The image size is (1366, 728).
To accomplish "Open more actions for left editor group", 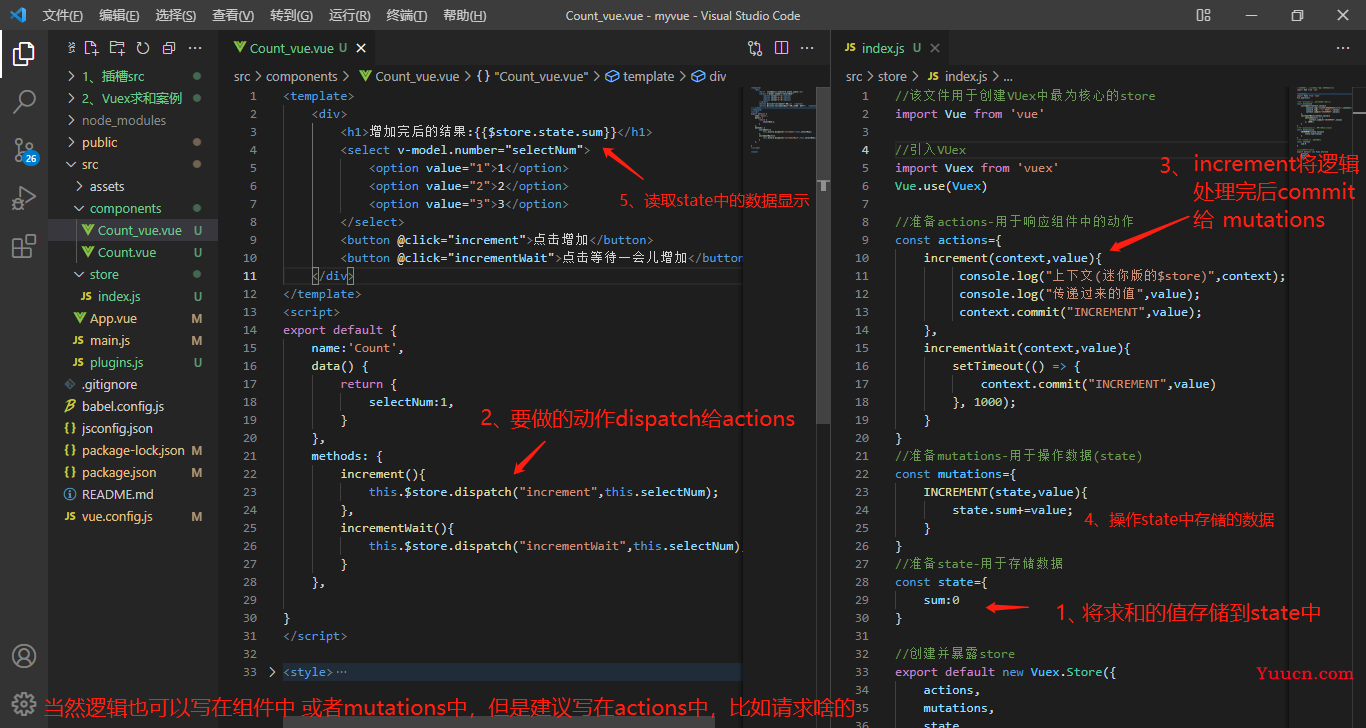I will coord(808,48).
